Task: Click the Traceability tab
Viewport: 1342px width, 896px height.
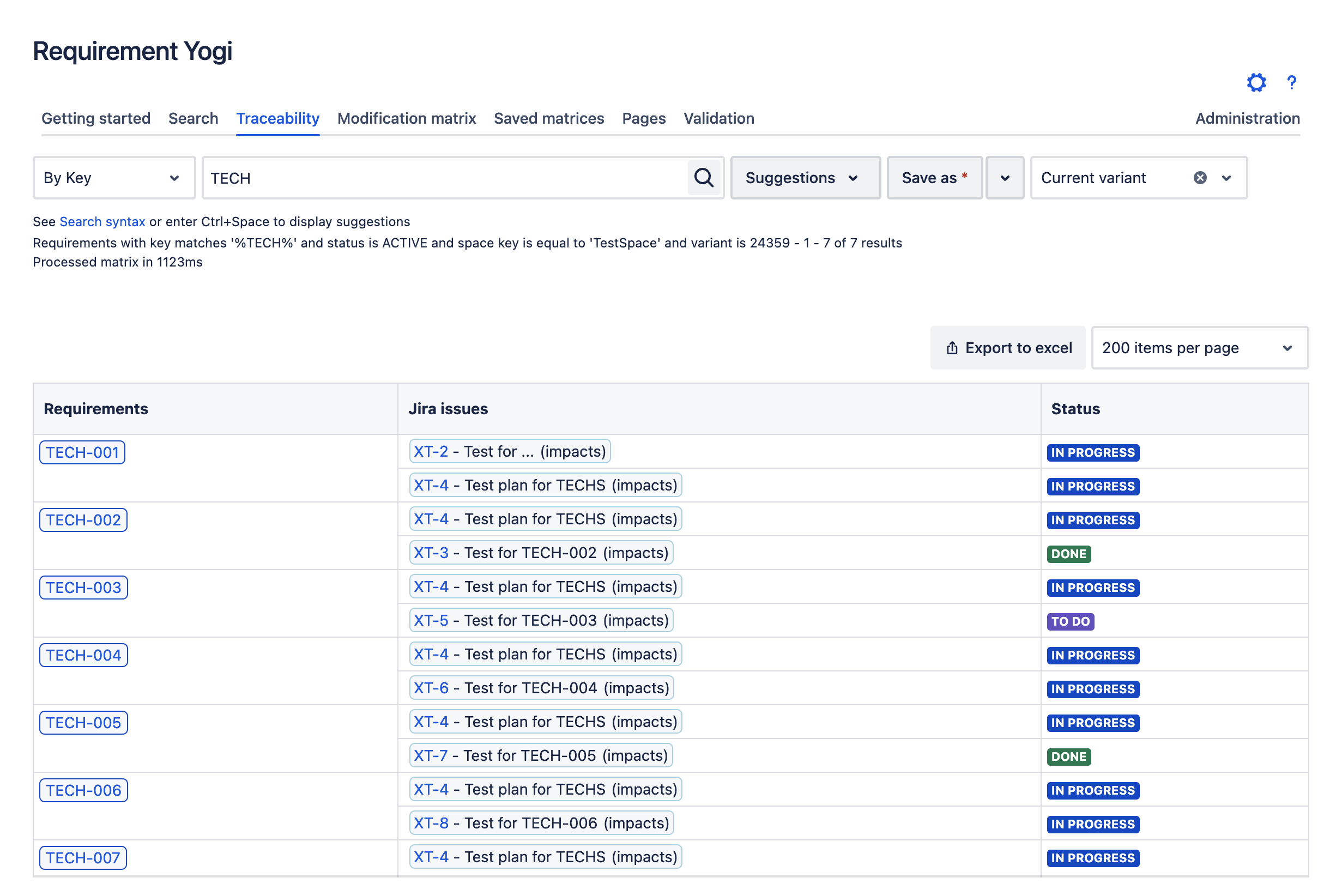Action: point(277,118)
